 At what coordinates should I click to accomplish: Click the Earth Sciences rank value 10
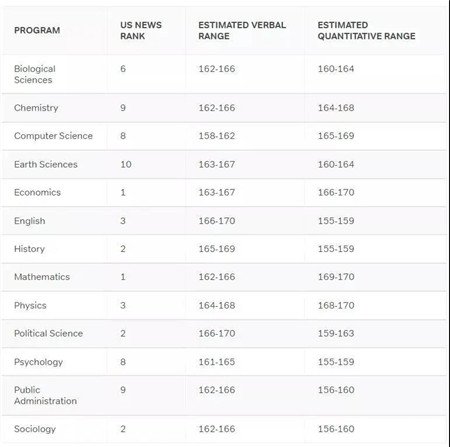pyautogui.click(x=126, y=164)
